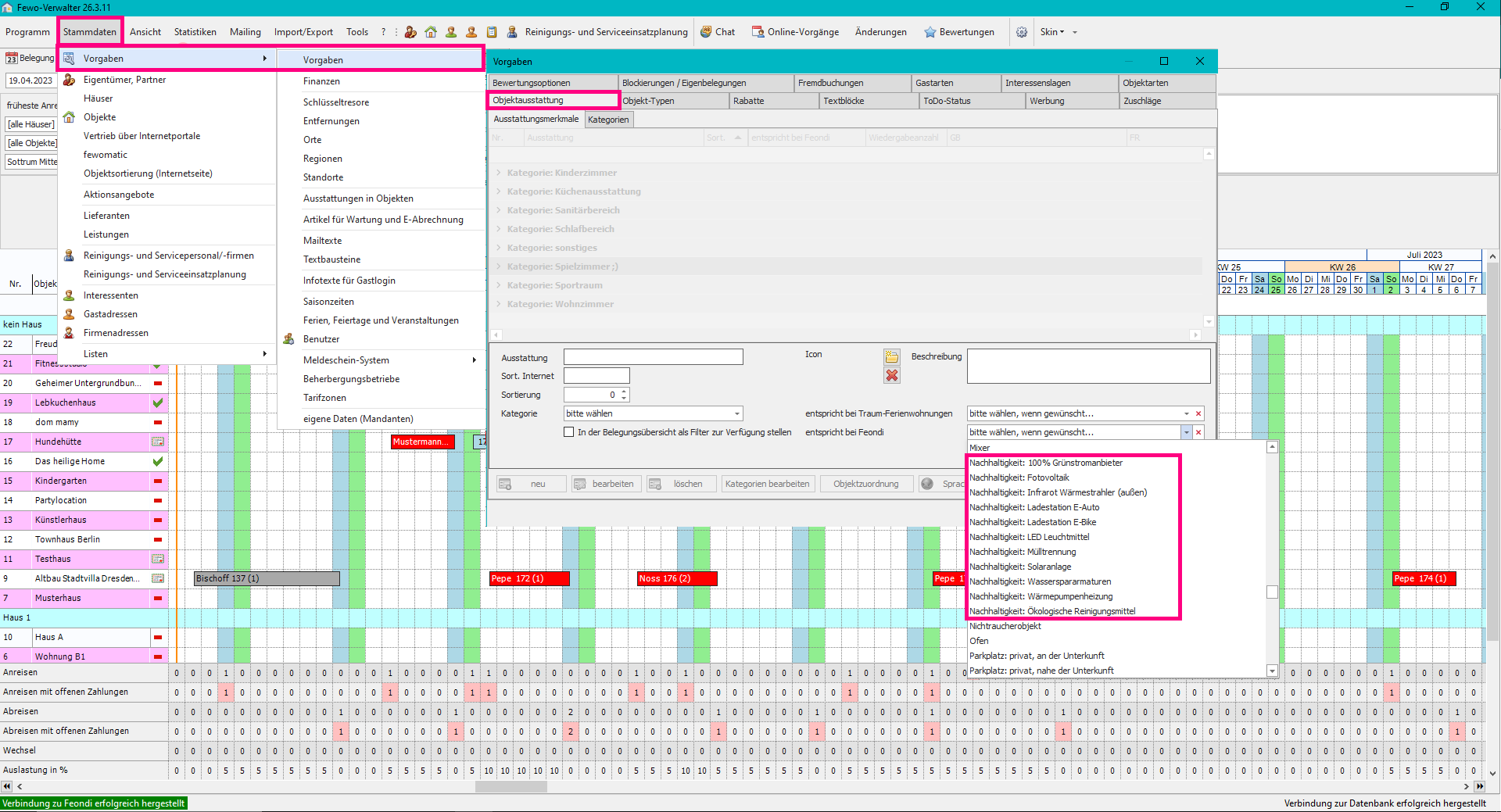1501x812 pixels.
Task: Click the Noss 176 (2) booking bar
Action: tap(677, 578)
